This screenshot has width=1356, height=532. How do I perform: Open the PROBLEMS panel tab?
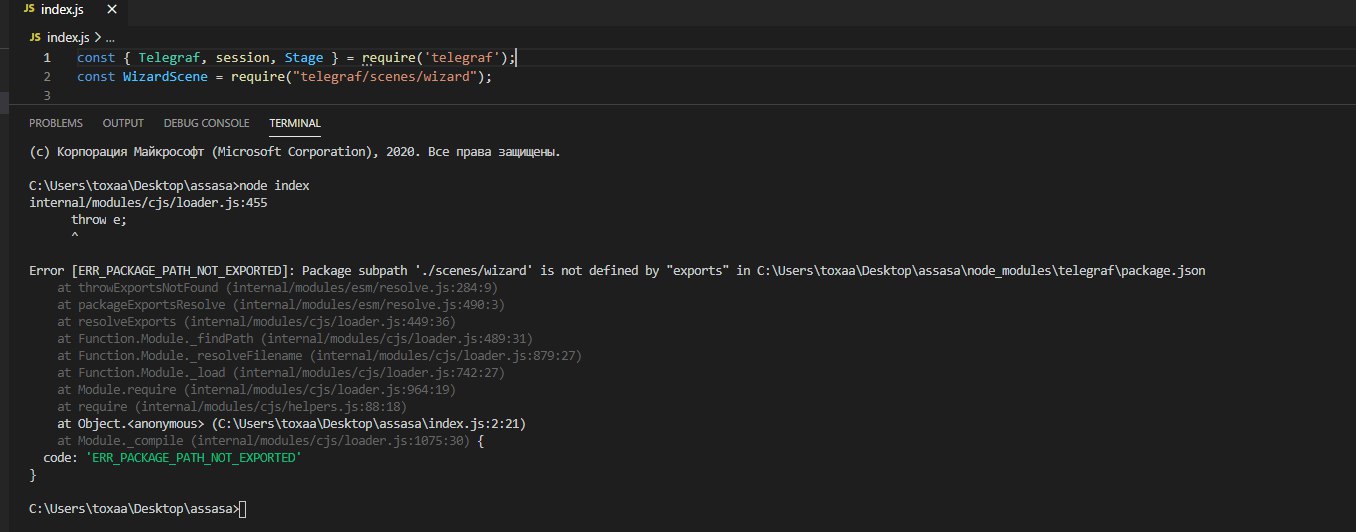point(56,123)
